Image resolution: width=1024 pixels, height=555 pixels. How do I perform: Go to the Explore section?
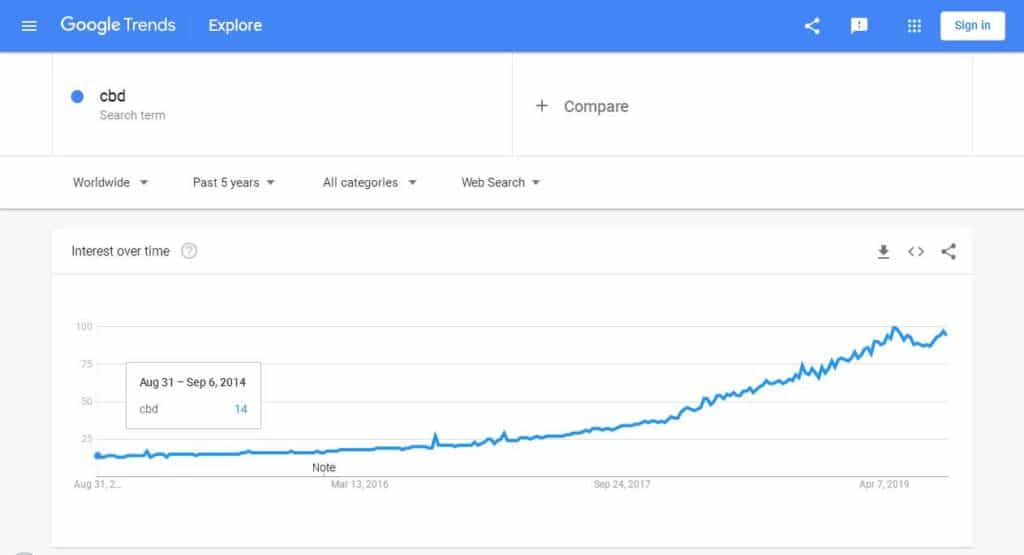point(235,25)
